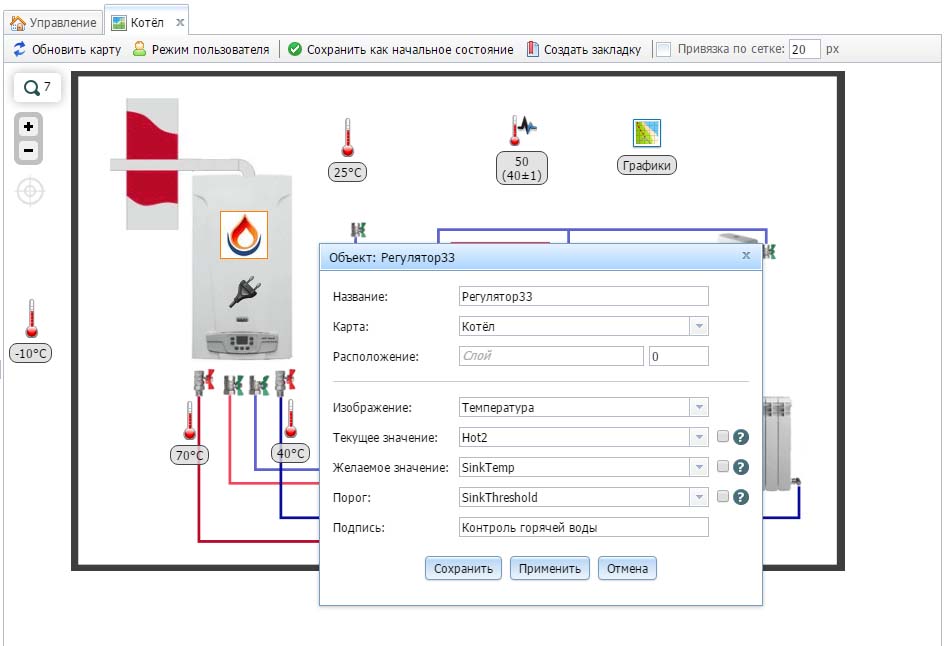Click the Слой input in Расположение row
Viewport: 946px width, 646px height.
coord(551,356)
